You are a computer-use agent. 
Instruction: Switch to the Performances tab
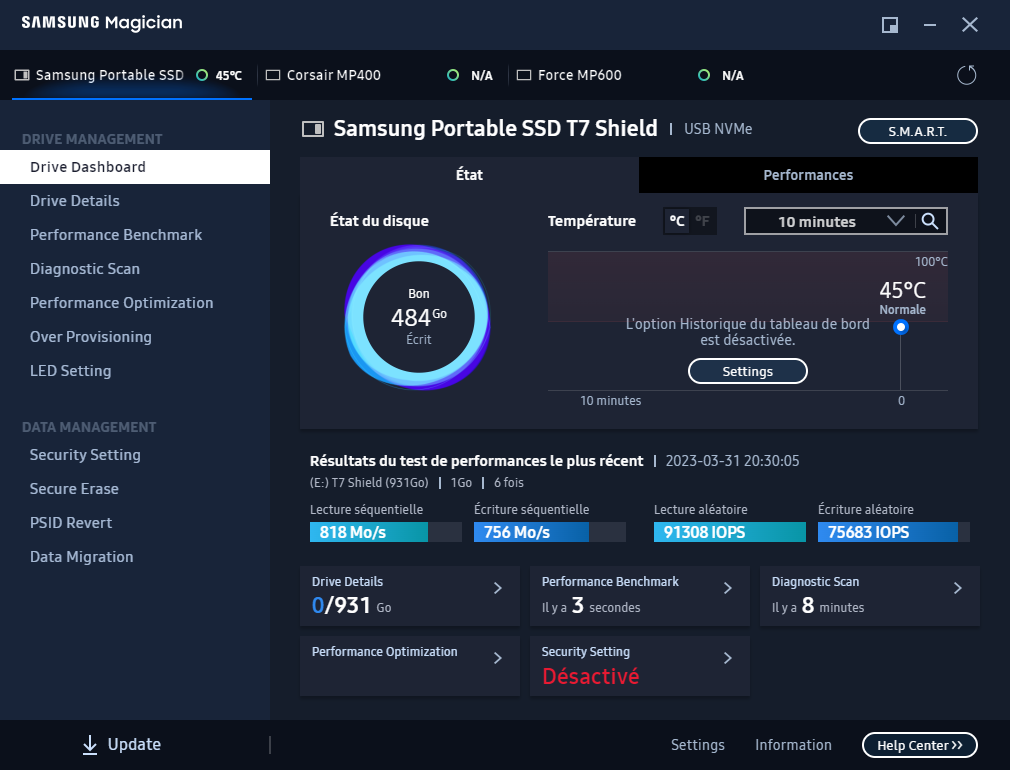click(808, 175)
